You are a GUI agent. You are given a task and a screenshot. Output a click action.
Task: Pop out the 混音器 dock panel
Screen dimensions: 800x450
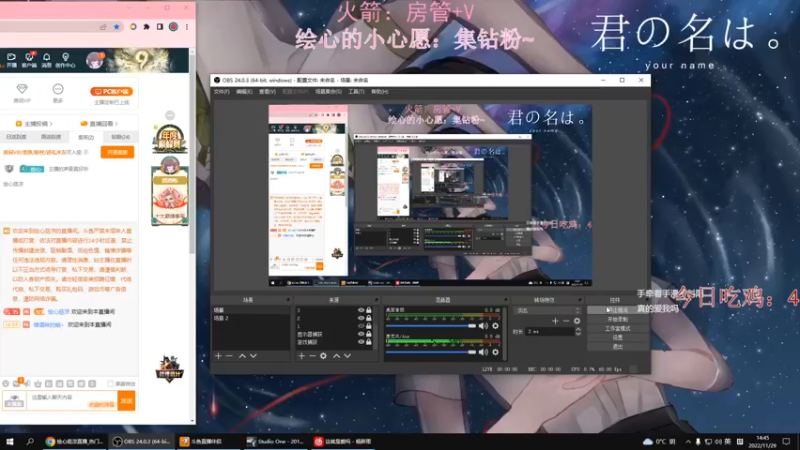pos(506,300)
